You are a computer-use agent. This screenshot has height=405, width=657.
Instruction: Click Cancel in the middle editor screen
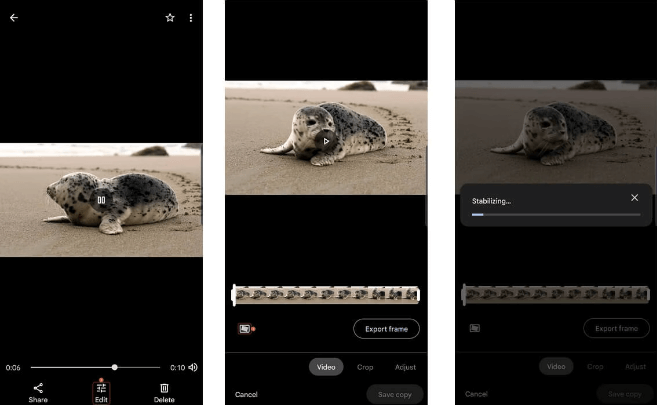246,394
